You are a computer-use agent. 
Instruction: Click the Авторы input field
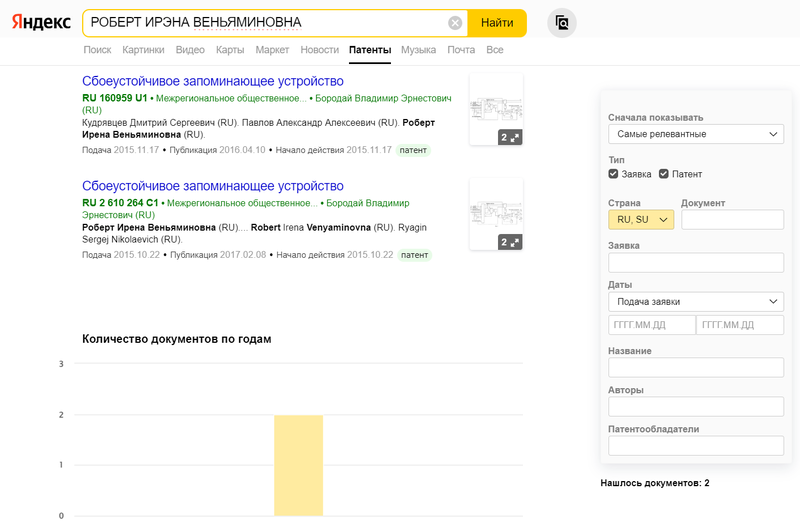click(x=695, y=407)
